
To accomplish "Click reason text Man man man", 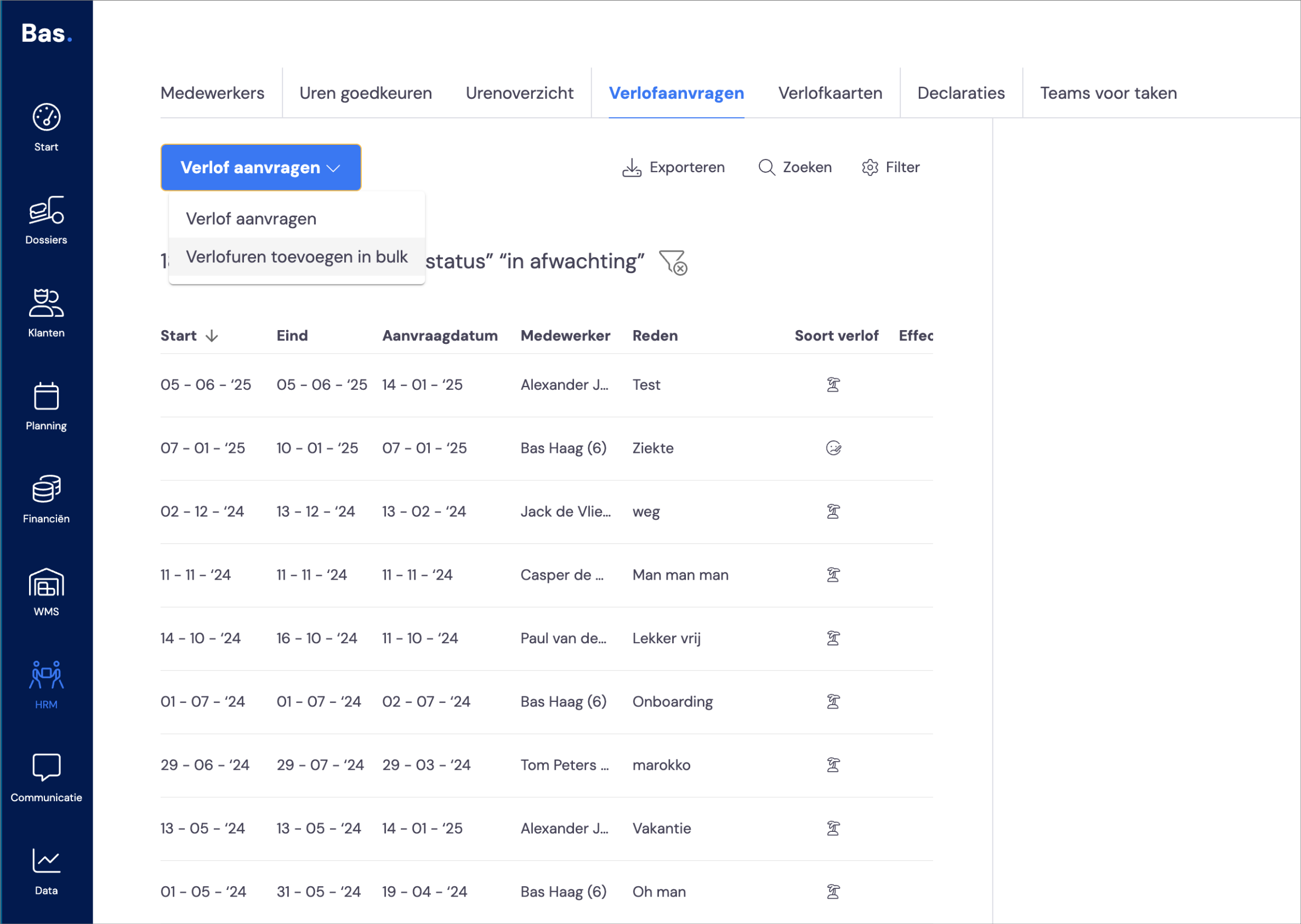I will [680, 575].
